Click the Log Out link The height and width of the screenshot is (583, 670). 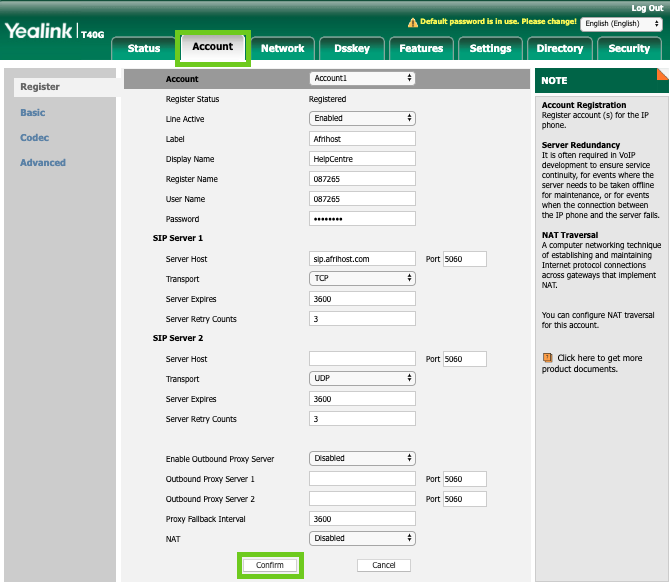646,7
